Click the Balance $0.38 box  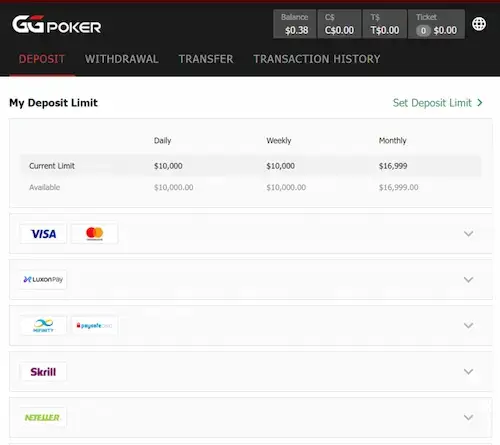295,24
